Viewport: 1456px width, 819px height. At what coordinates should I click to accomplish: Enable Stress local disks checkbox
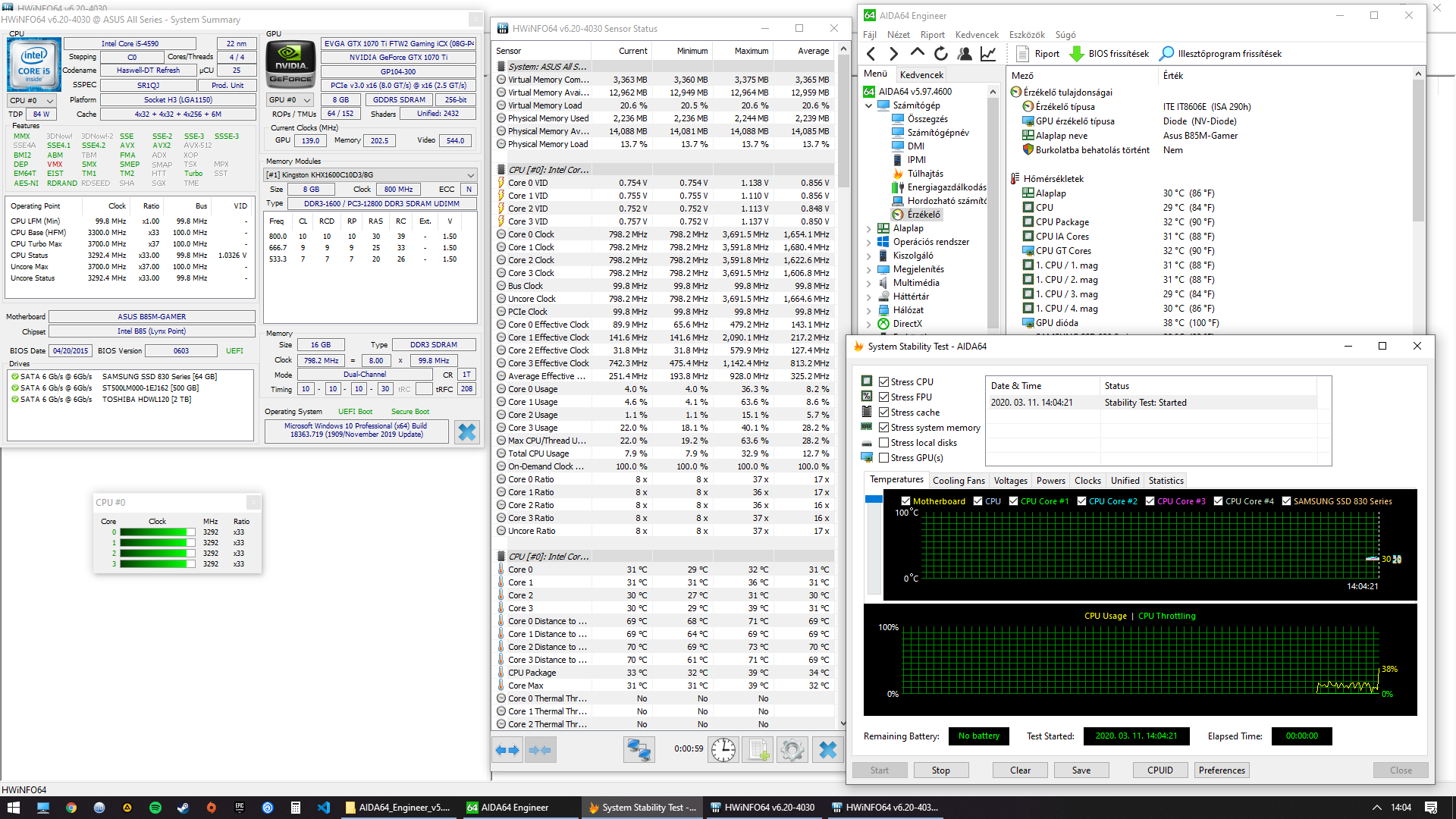[x=883, y=443]
